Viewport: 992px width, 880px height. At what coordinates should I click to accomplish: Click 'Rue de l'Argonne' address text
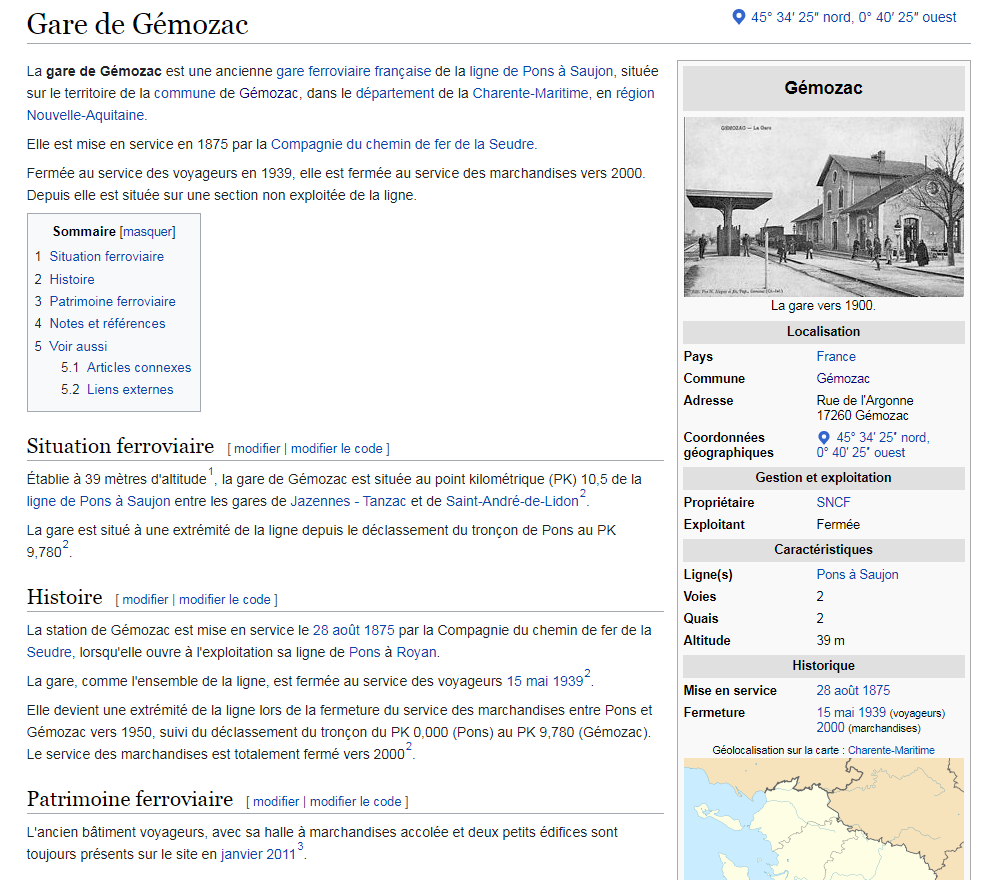coord(865,401)
